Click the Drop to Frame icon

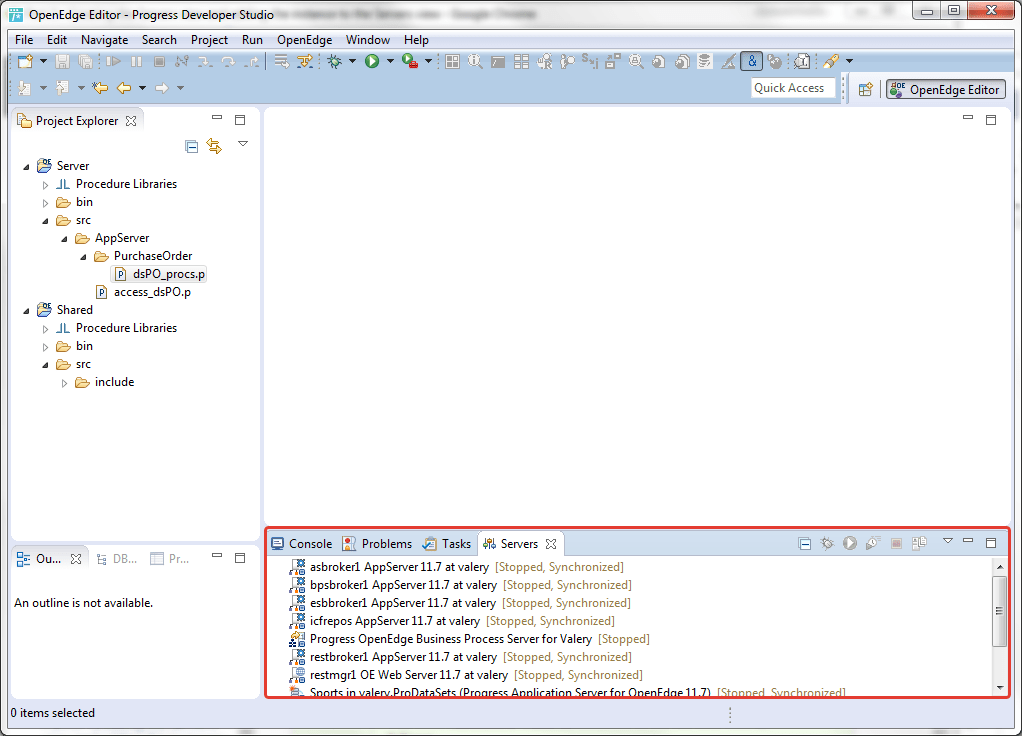tap(282, 61)
